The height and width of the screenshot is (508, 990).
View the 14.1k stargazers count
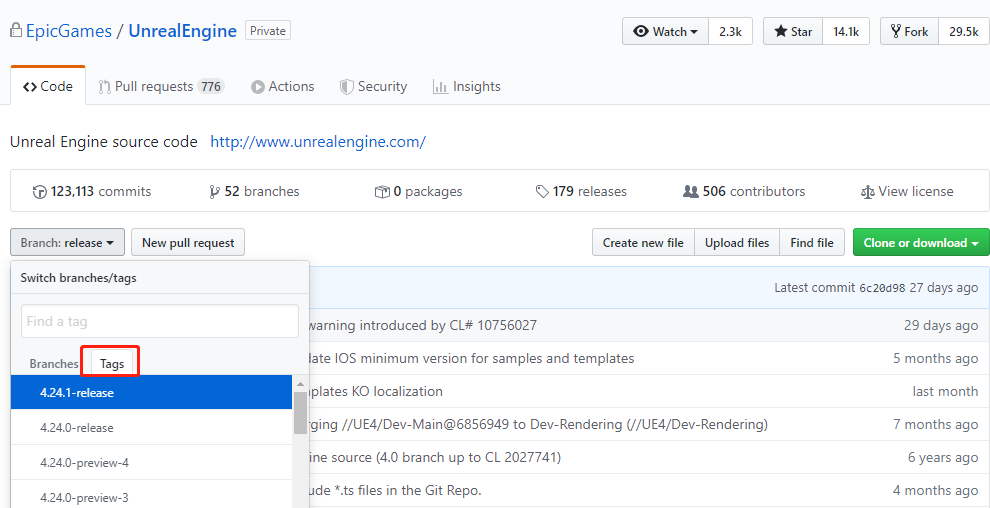coord(846,32)
